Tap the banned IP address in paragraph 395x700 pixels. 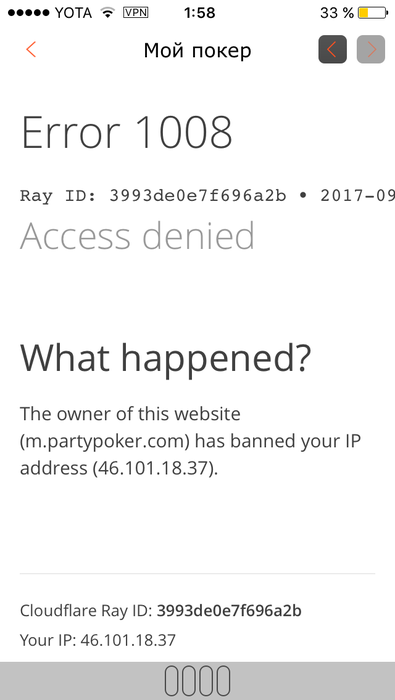pyautogui.click(x=155, y=468)
